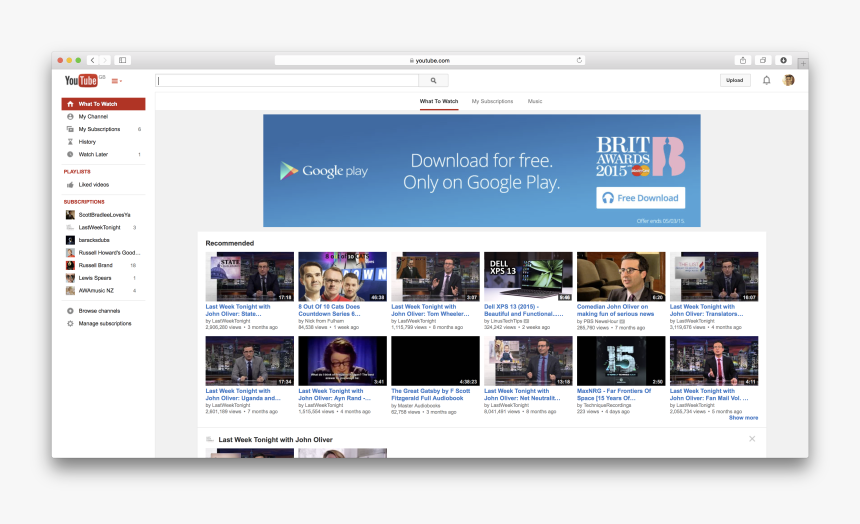
Task: Show all tabs in Safari
Action: click(763, 60)
